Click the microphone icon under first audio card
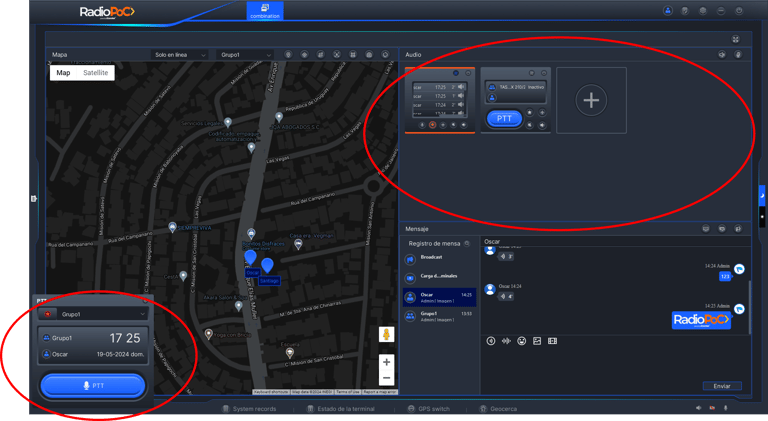 click(x=422, y=125)
